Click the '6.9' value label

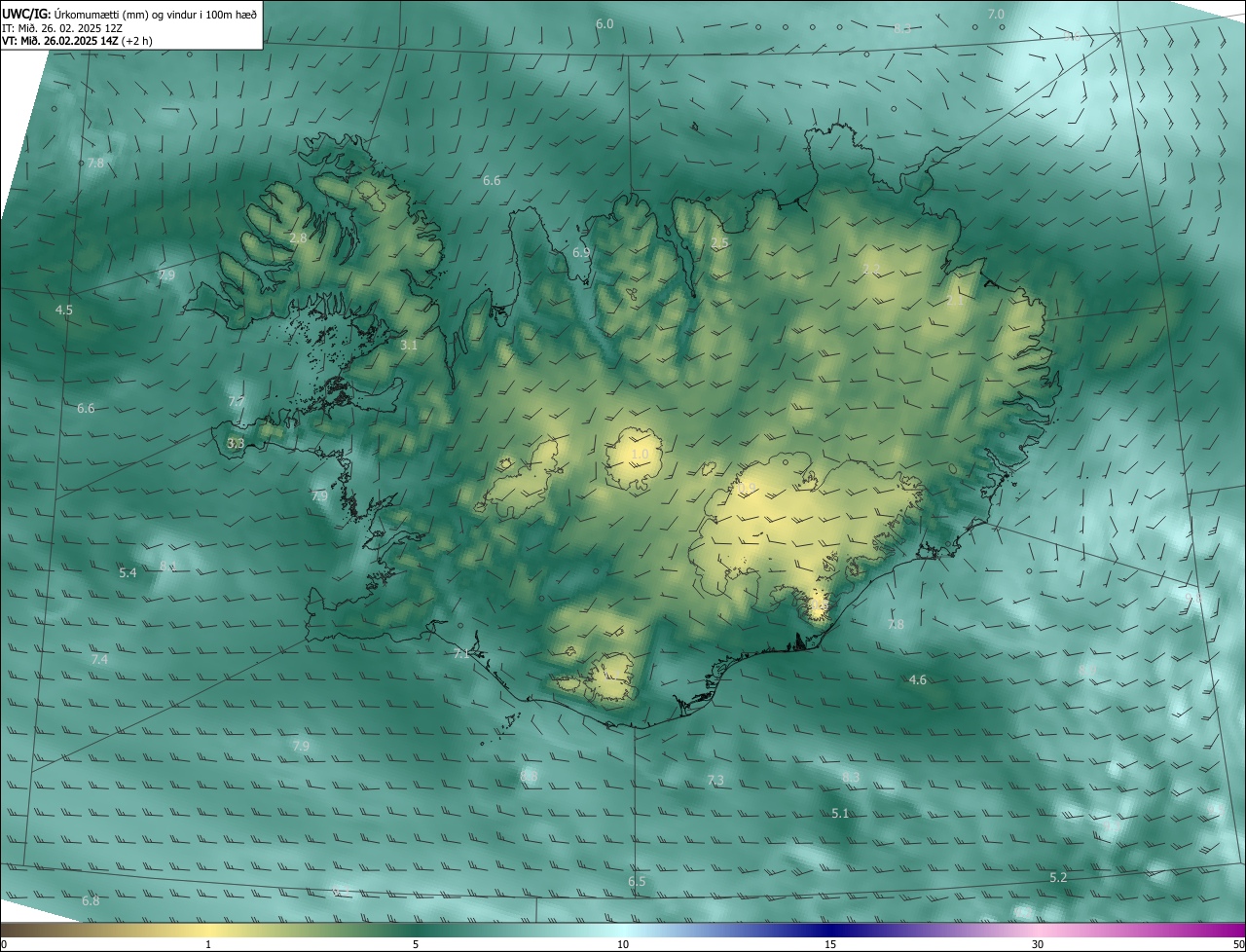pyautogui.click(x=581, y=252)
